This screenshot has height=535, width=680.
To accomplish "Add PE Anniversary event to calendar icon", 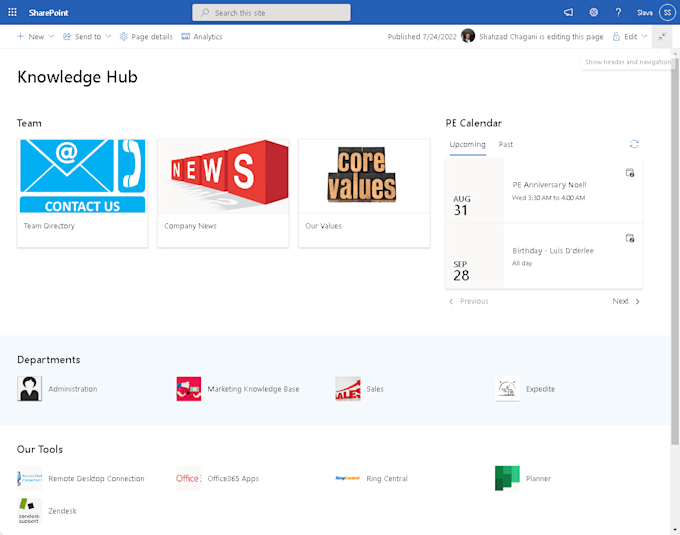I will [x=630, y=173].
